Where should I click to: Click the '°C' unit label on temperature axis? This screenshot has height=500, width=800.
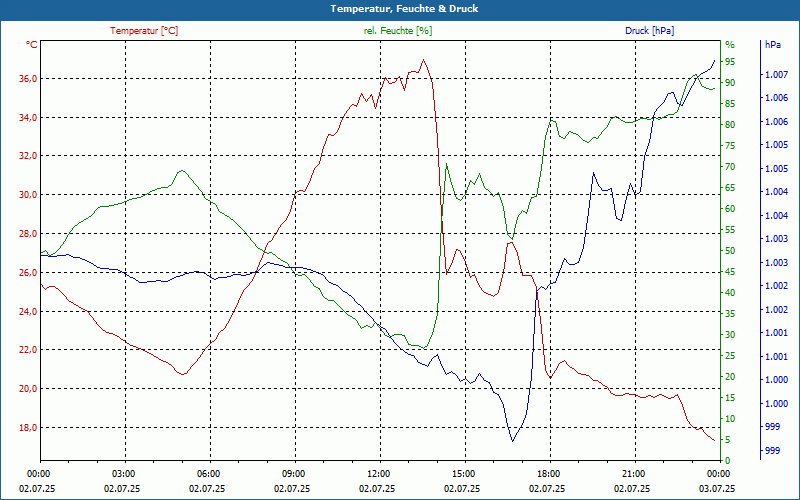32,45
